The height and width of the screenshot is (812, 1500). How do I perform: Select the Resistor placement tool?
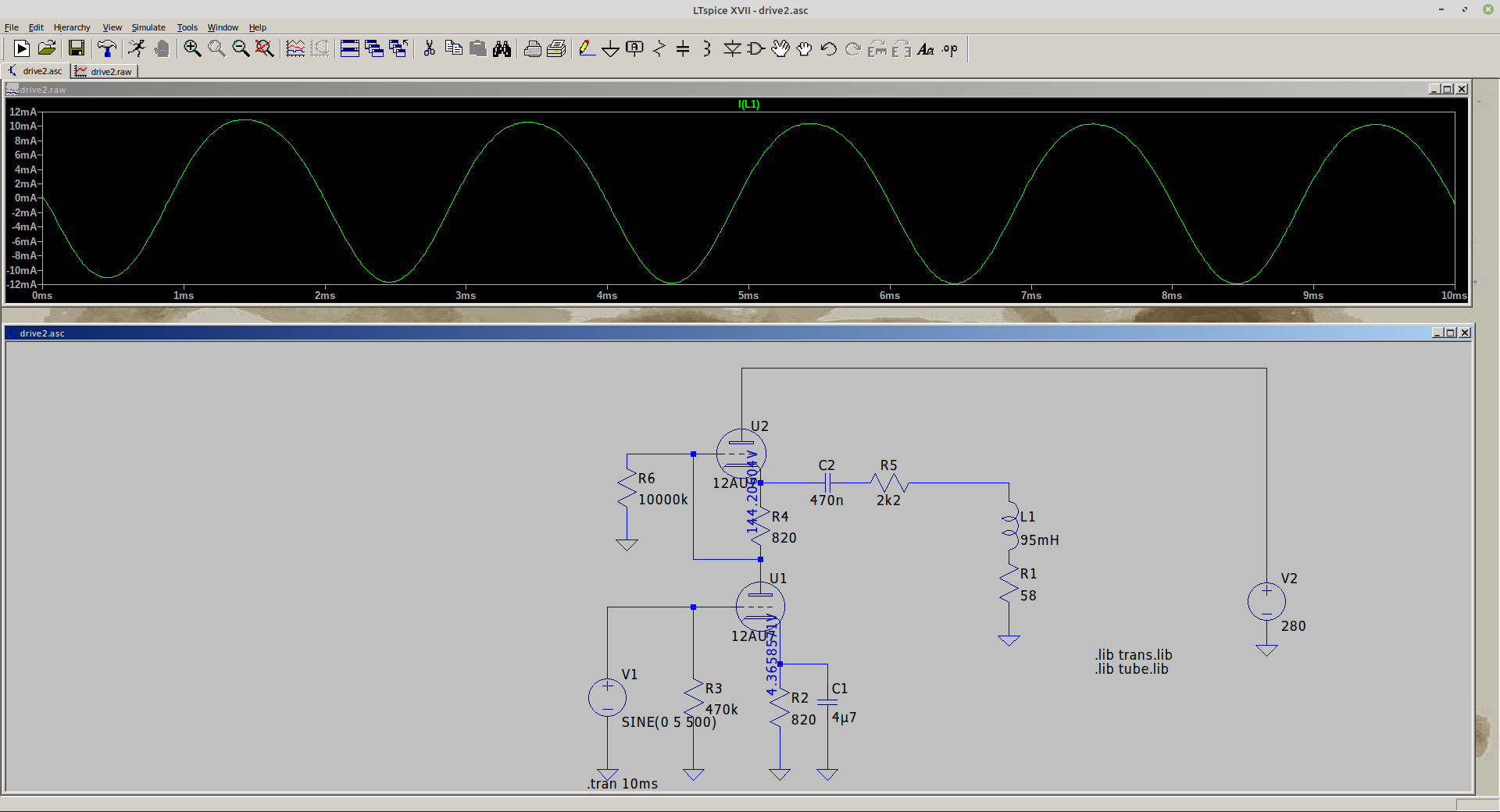pos(659,48)
